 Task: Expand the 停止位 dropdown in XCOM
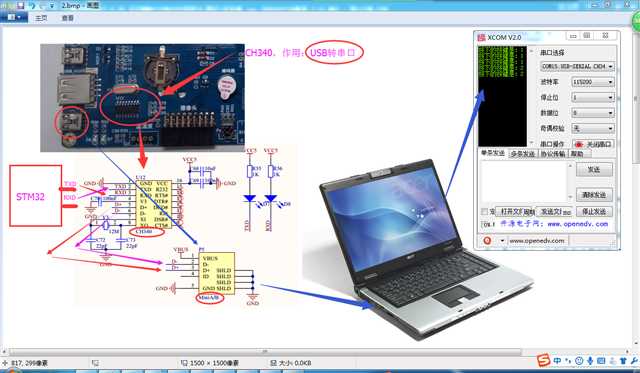tap(593, 98)
